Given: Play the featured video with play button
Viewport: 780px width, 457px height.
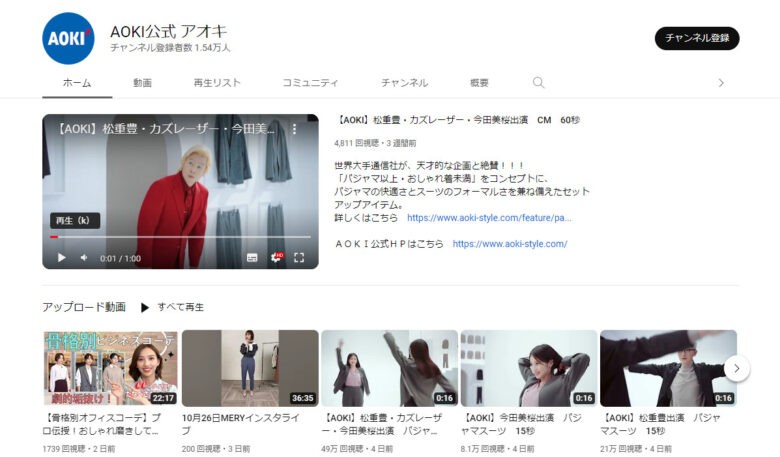Looking at the screenshot, I should tap(62, 258).
